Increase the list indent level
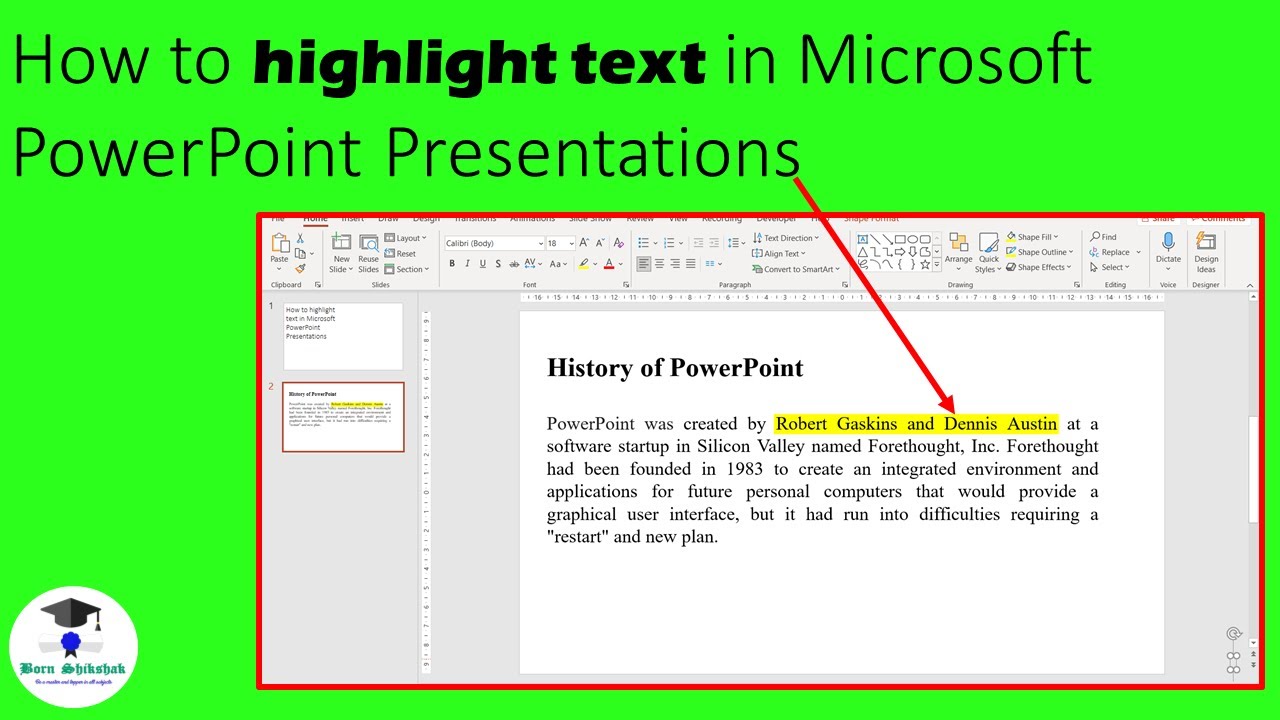 click(x=714, y=243)
